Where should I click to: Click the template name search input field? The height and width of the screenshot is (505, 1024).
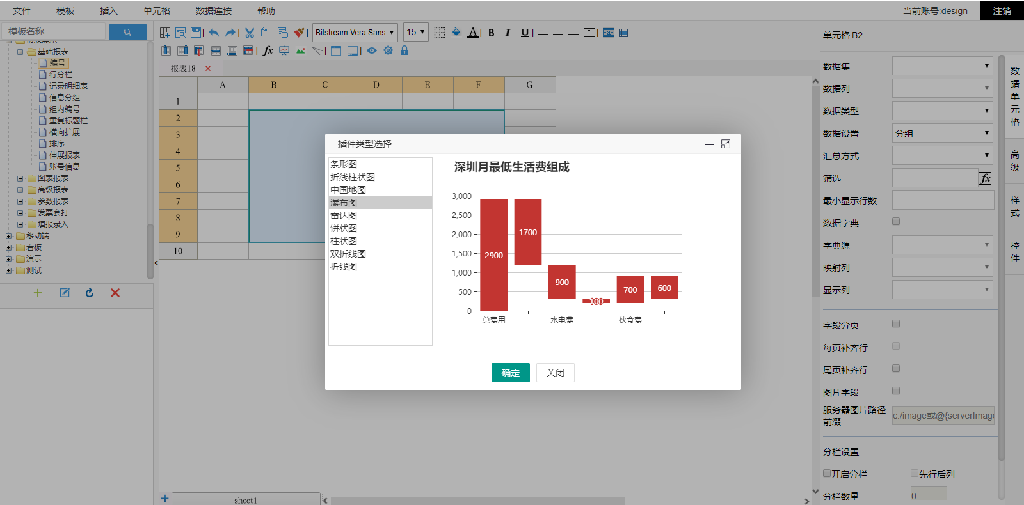[54, 31]
